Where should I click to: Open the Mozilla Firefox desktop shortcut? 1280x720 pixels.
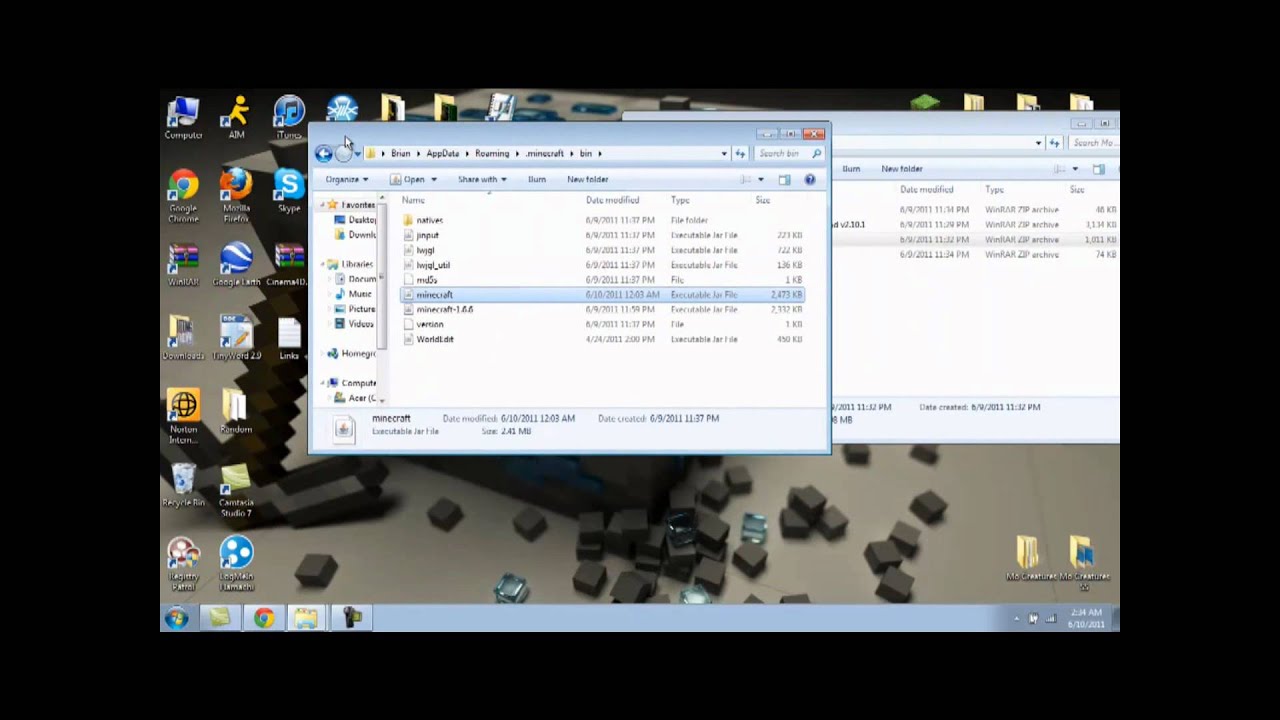[x=236, y=196]
